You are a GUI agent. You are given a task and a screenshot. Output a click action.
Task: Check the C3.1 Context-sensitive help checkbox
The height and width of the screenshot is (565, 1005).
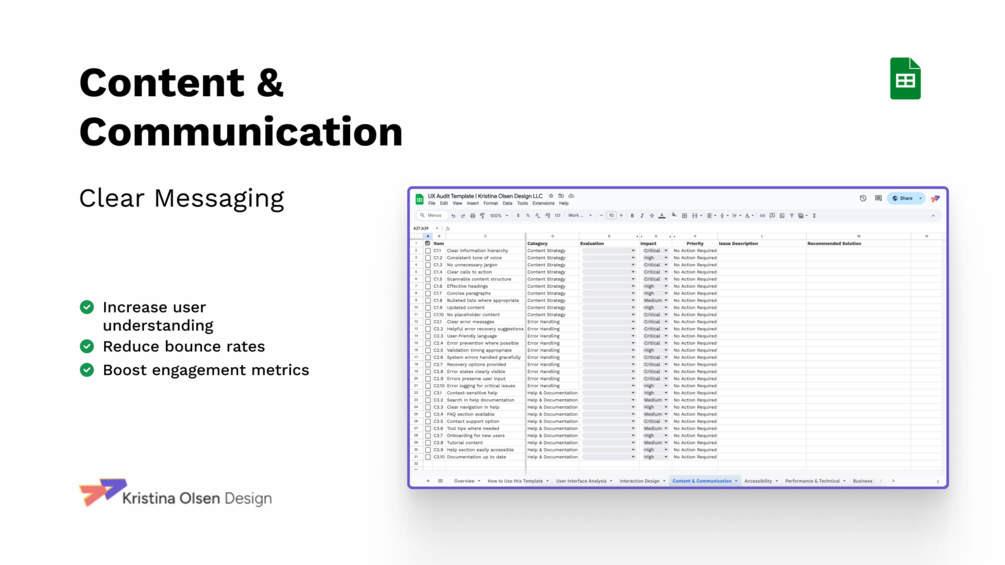(428, 393)
